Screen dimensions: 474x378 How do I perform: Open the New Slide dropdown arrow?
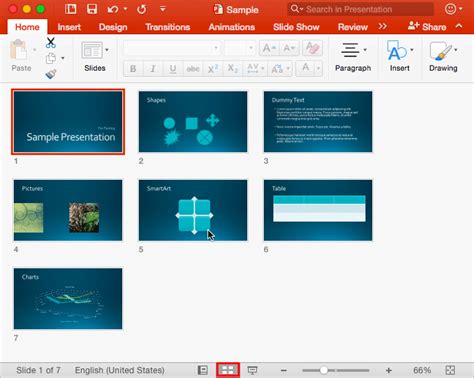[x=107, y=50]
